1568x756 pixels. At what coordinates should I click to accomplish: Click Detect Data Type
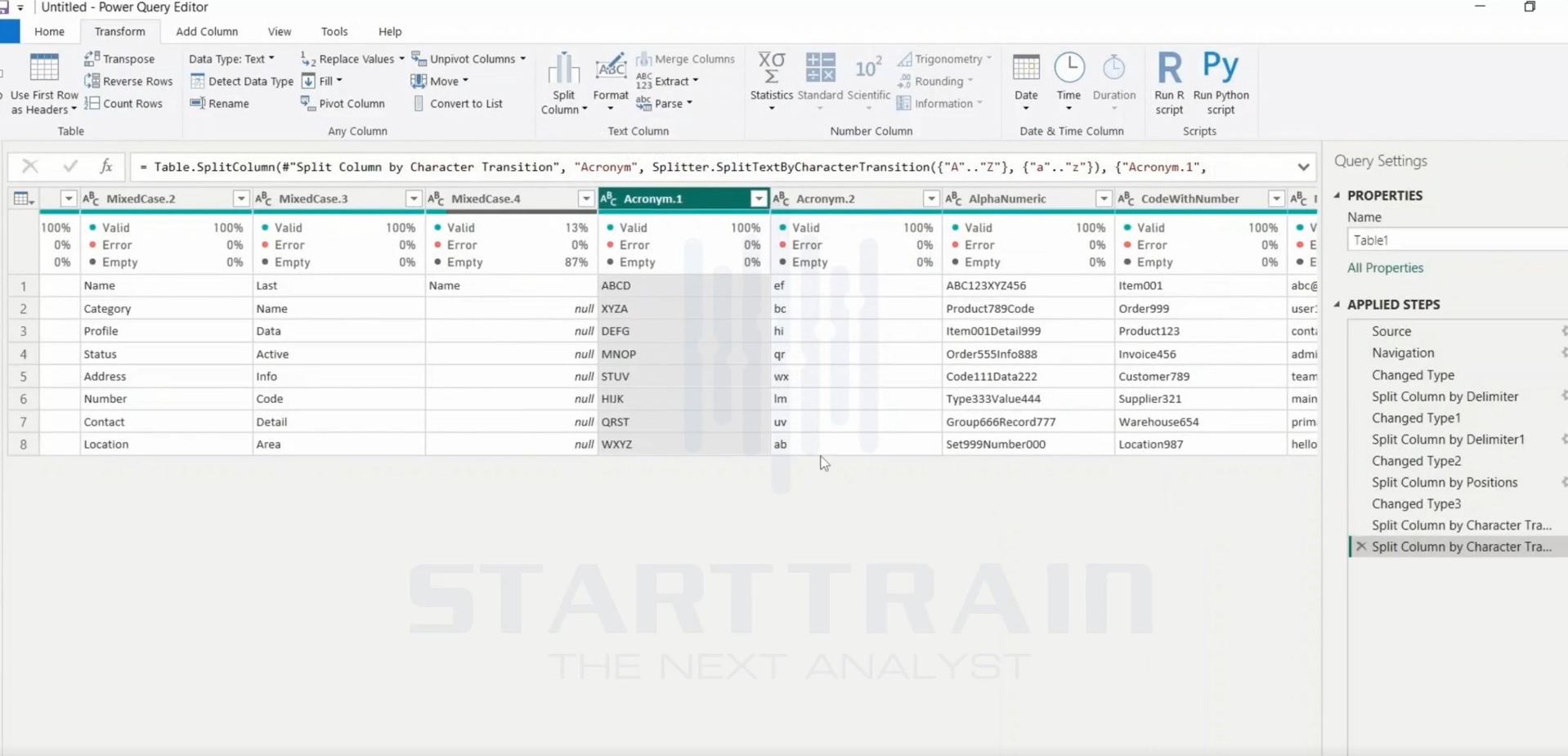[241, 81]
